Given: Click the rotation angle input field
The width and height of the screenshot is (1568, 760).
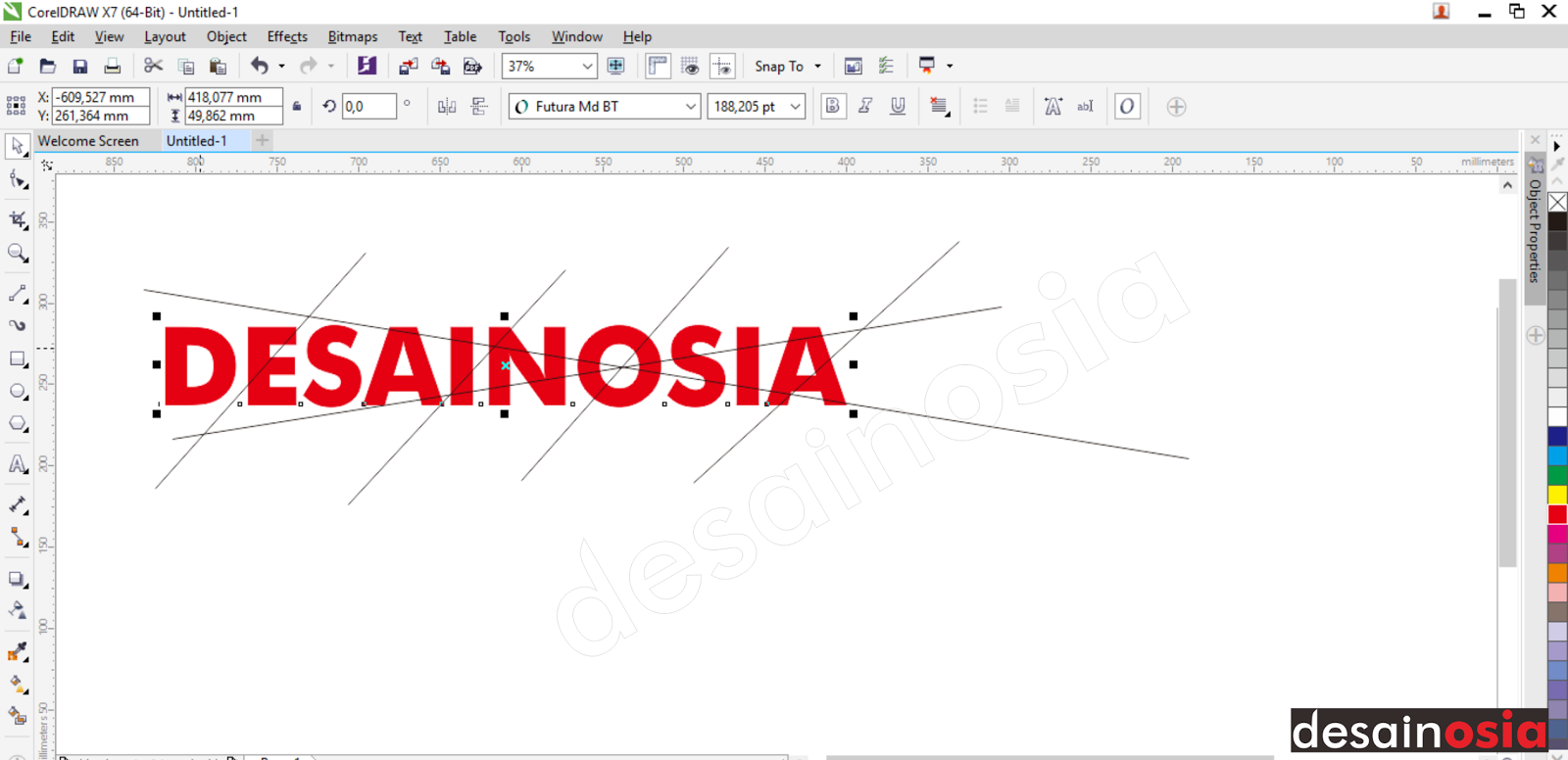Looking at the screenshot, I should [x=368, y=106].
